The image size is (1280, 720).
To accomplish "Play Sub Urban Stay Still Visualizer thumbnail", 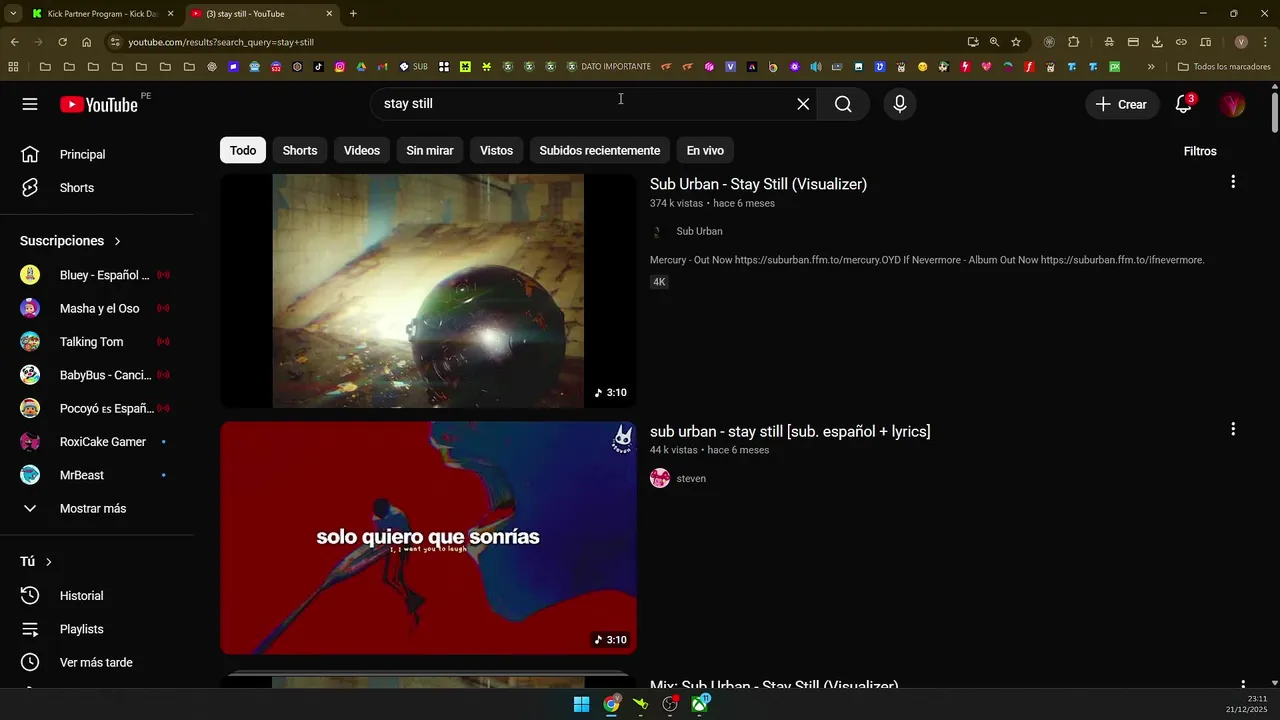I will tap(428, 291).
